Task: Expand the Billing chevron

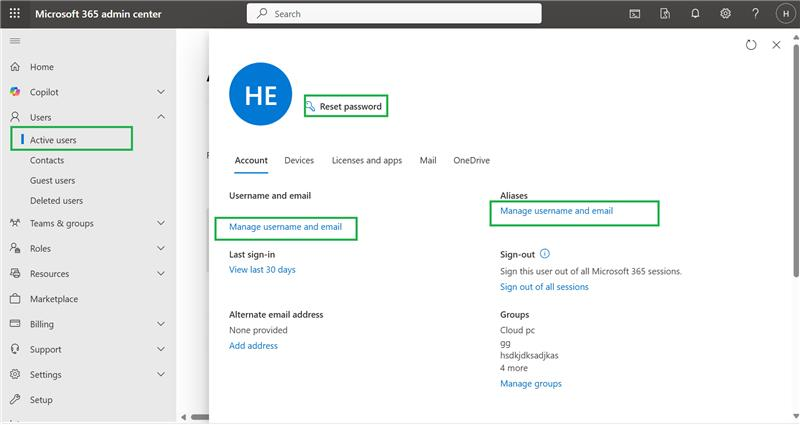Action: coord(161,324)
